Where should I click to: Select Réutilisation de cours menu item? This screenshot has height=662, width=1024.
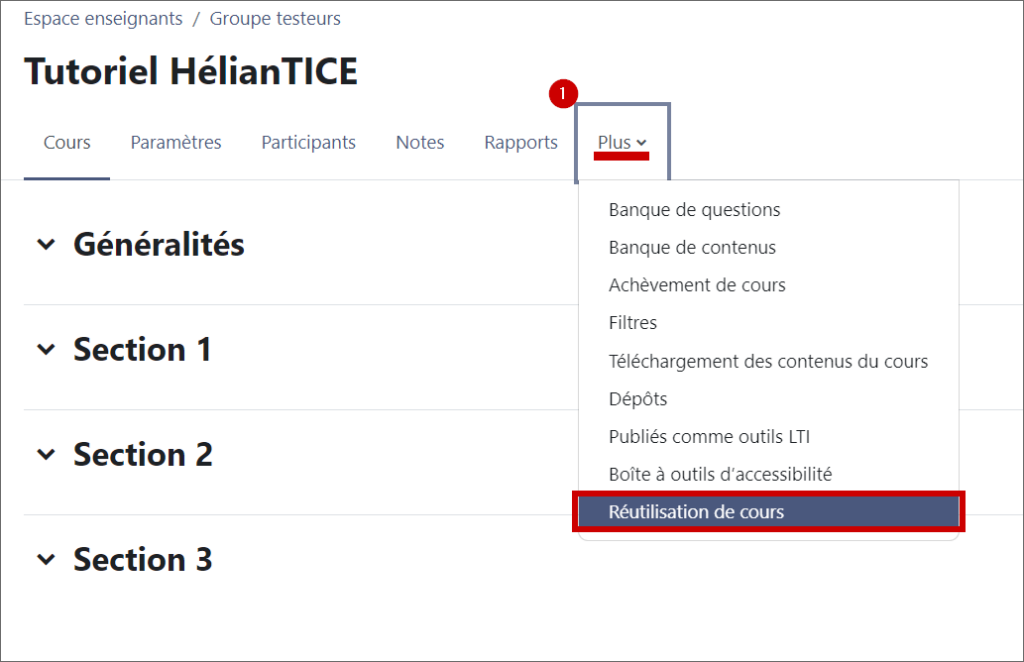click(769, 512)
